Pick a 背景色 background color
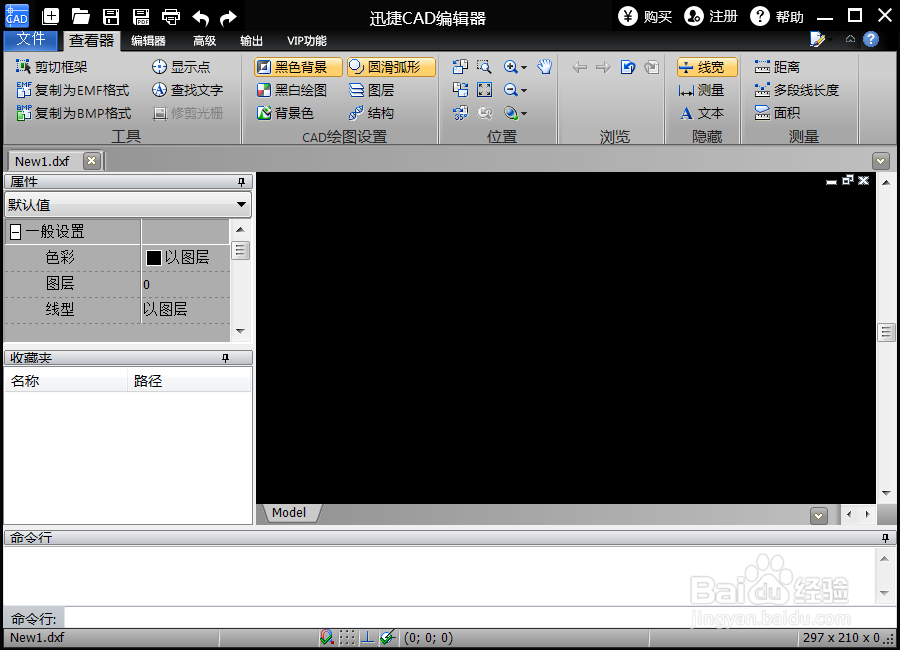 pyautogui.click(x=285, y=113)
